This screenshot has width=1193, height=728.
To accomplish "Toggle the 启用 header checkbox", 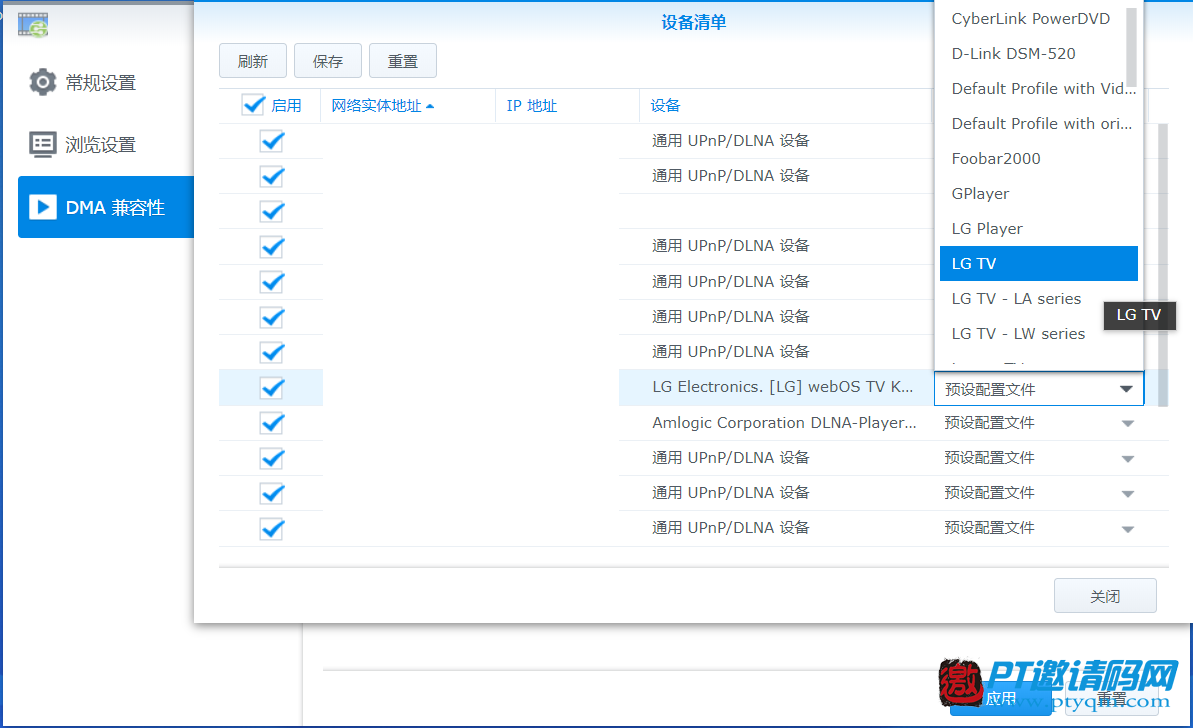I will point(253,105).
